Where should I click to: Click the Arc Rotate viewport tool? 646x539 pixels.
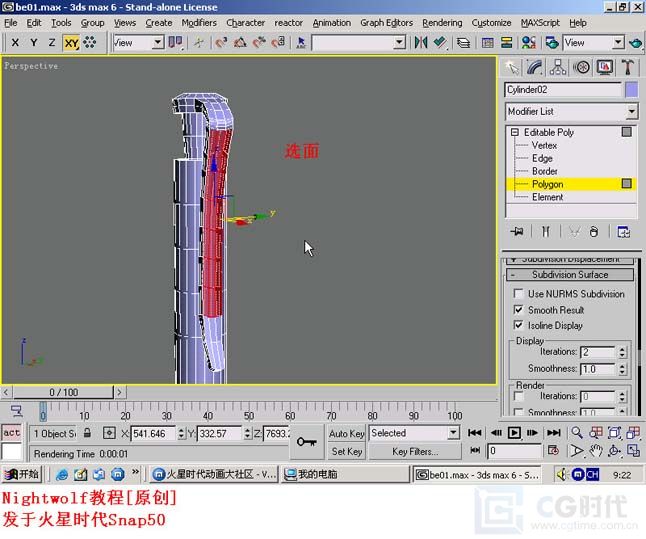point(614,451)
